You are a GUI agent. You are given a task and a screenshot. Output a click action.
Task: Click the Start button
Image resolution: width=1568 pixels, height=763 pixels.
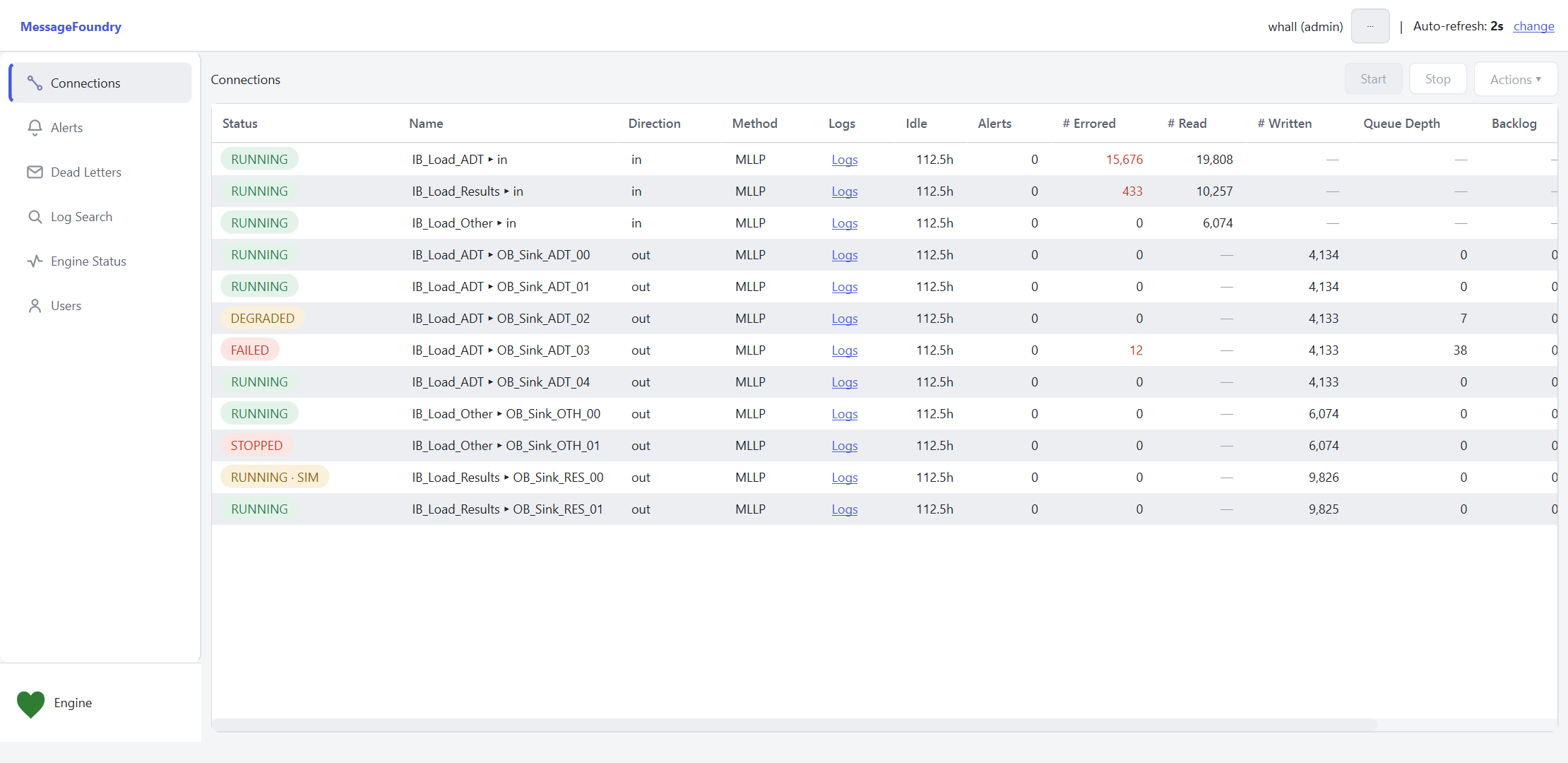(1373, 79)
